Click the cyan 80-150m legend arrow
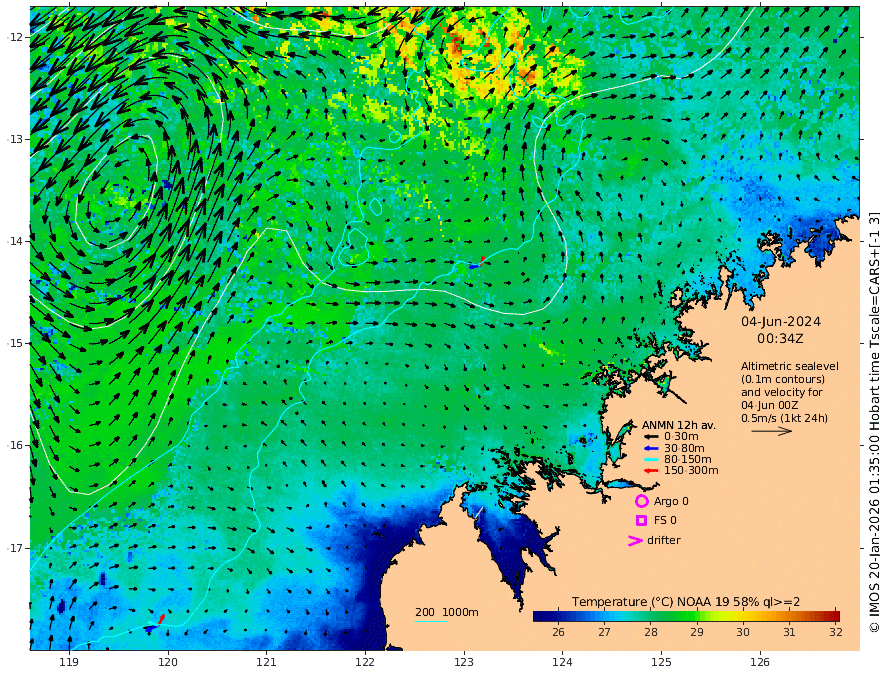Screen dimensions: 880x680 650,460
